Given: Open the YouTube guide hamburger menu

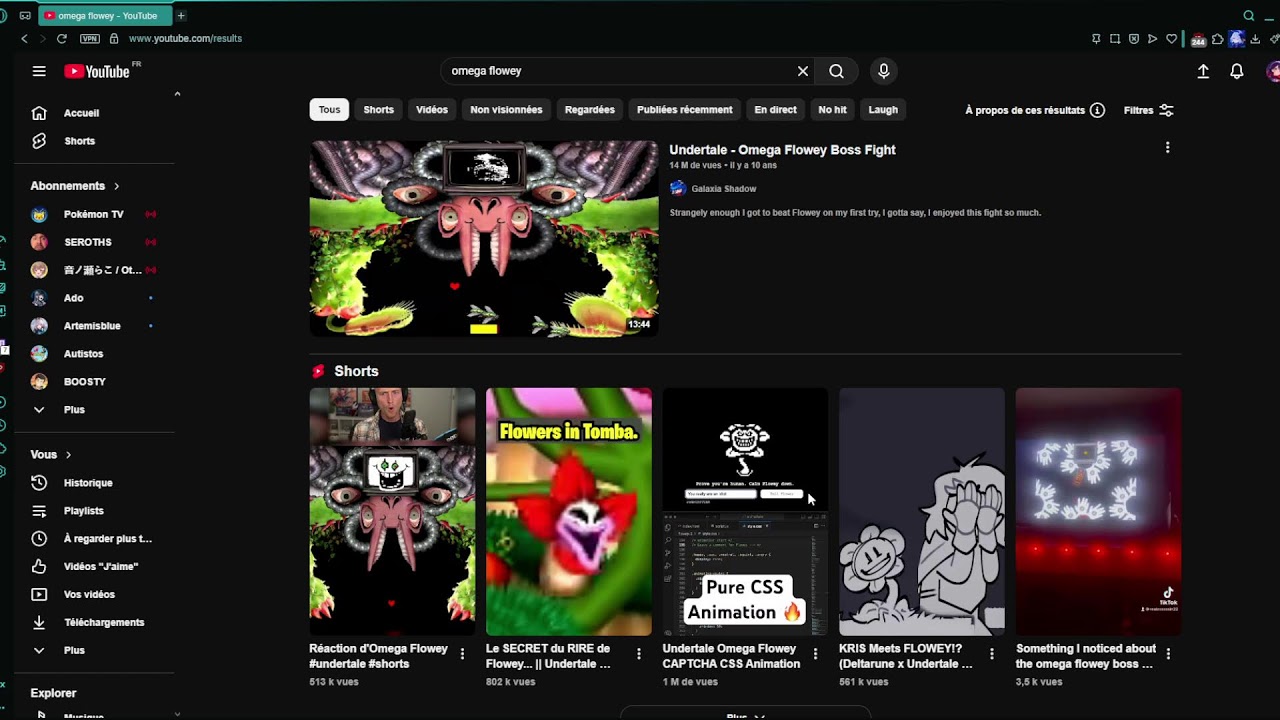Looking at the screenshot, I should click(x=39, y=71).
